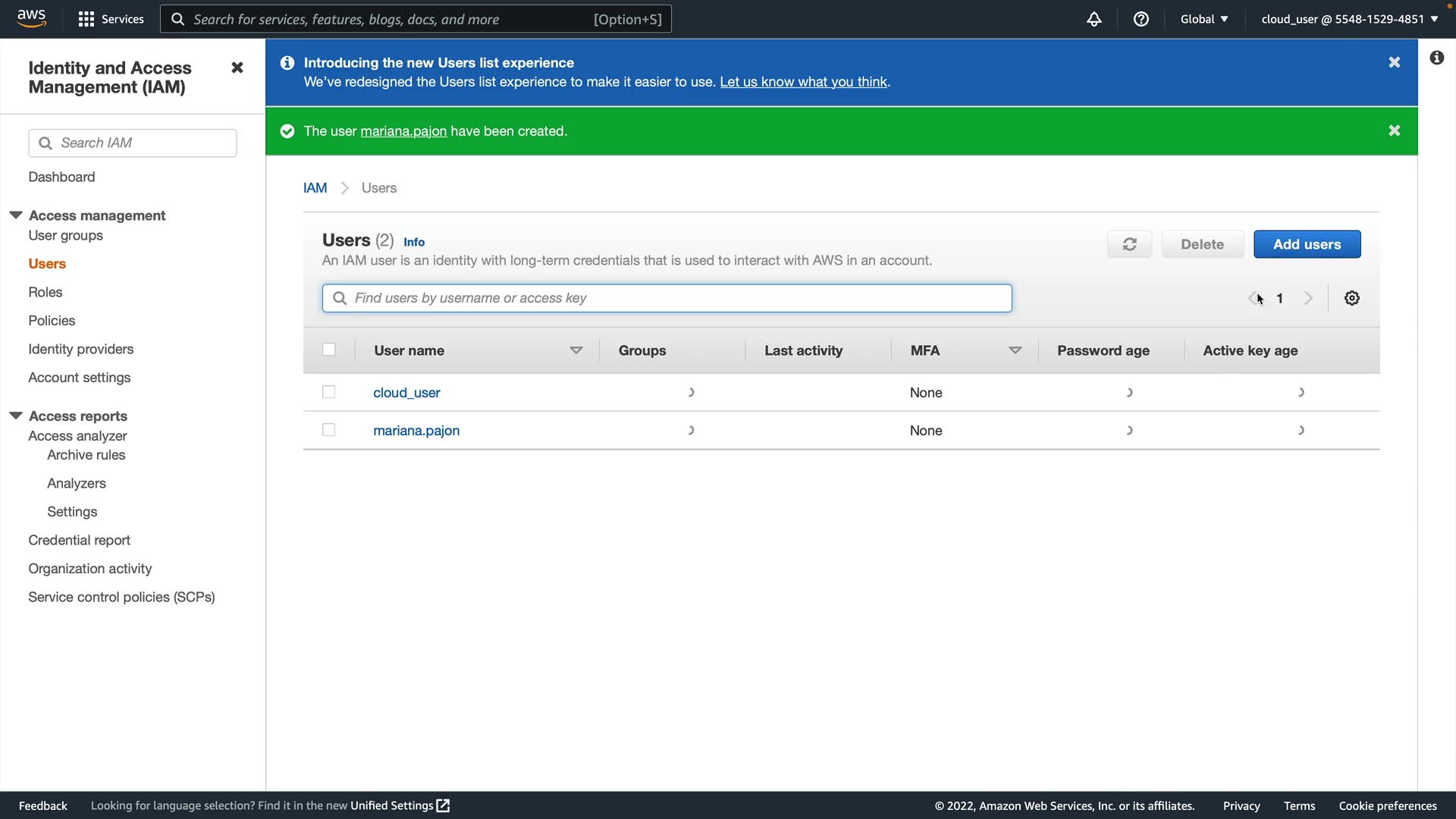
Task: Open table preferences gear icon
Action: (x=1351, y=298)
